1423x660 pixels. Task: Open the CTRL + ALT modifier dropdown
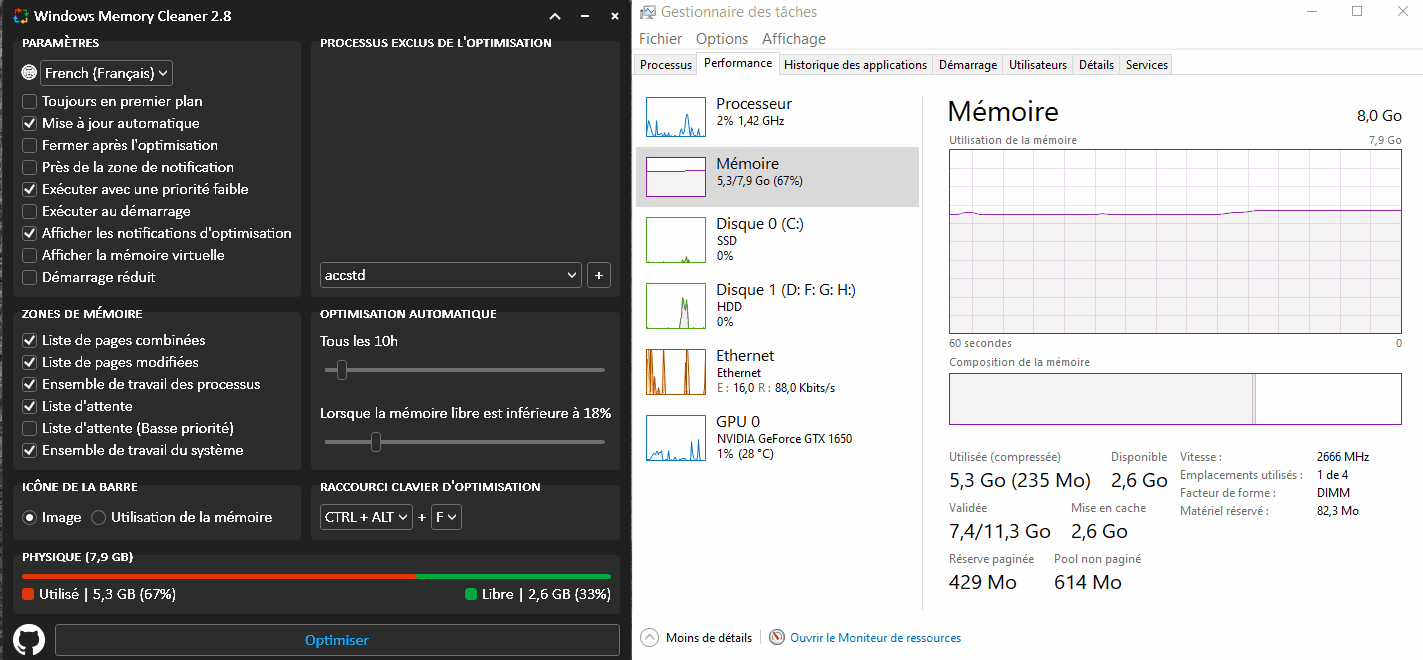366,517
